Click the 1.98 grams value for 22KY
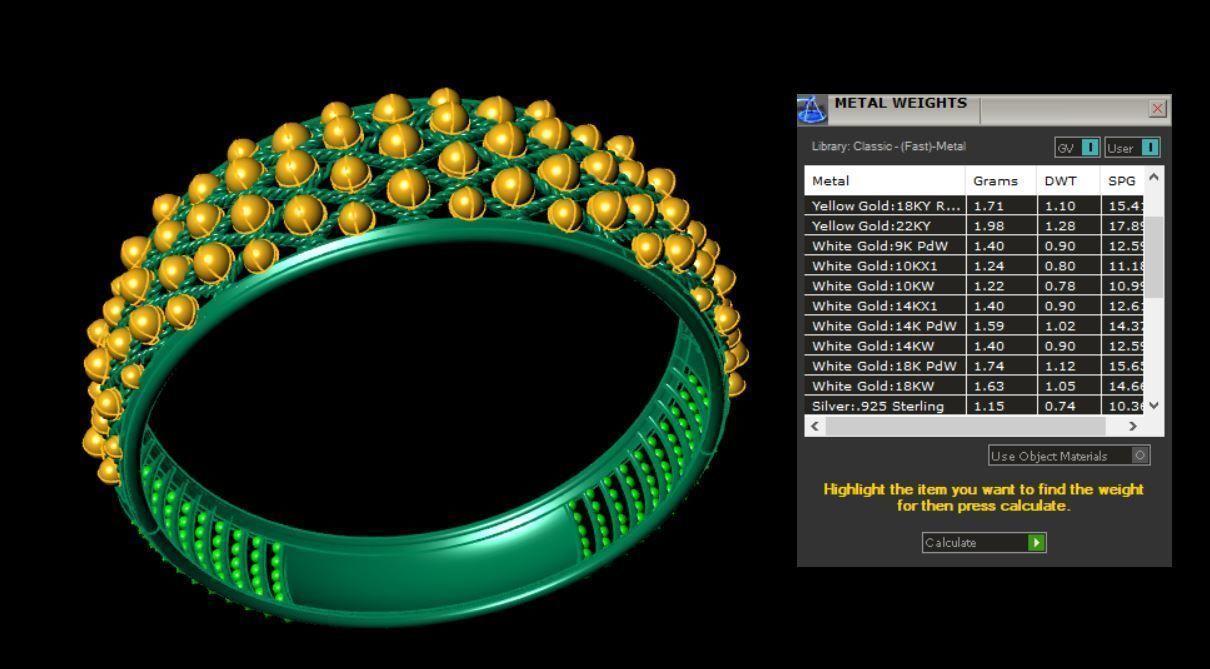The width and height of the screenshot is (1210, 669). 988,226
